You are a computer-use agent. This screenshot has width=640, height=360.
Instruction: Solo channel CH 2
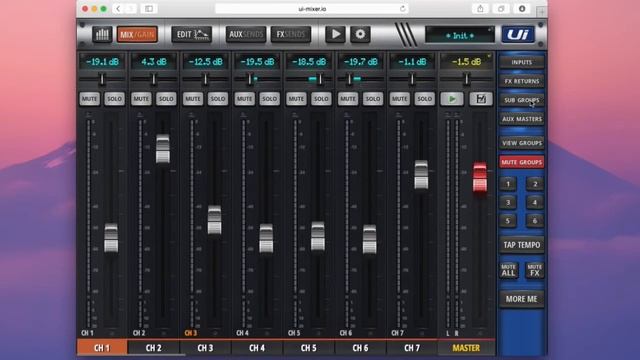(x=166, y=99)
